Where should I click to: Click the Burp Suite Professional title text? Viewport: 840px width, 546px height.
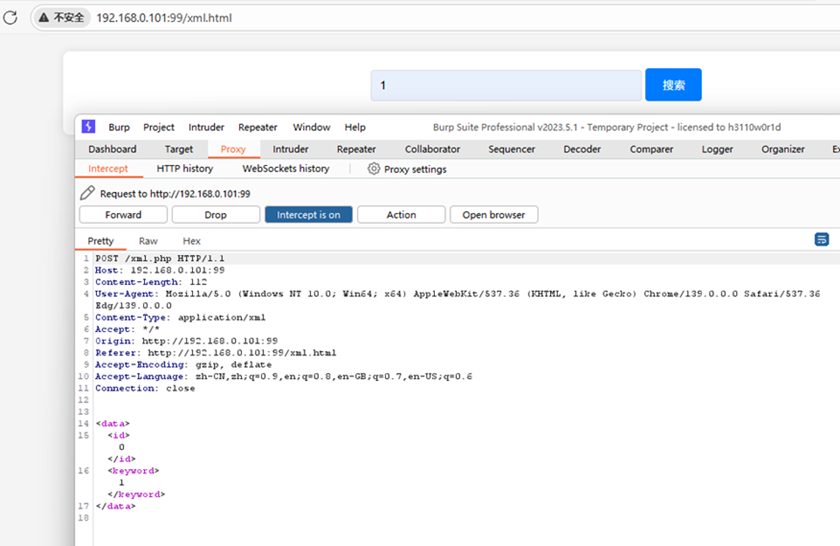[x=606, y=127]
